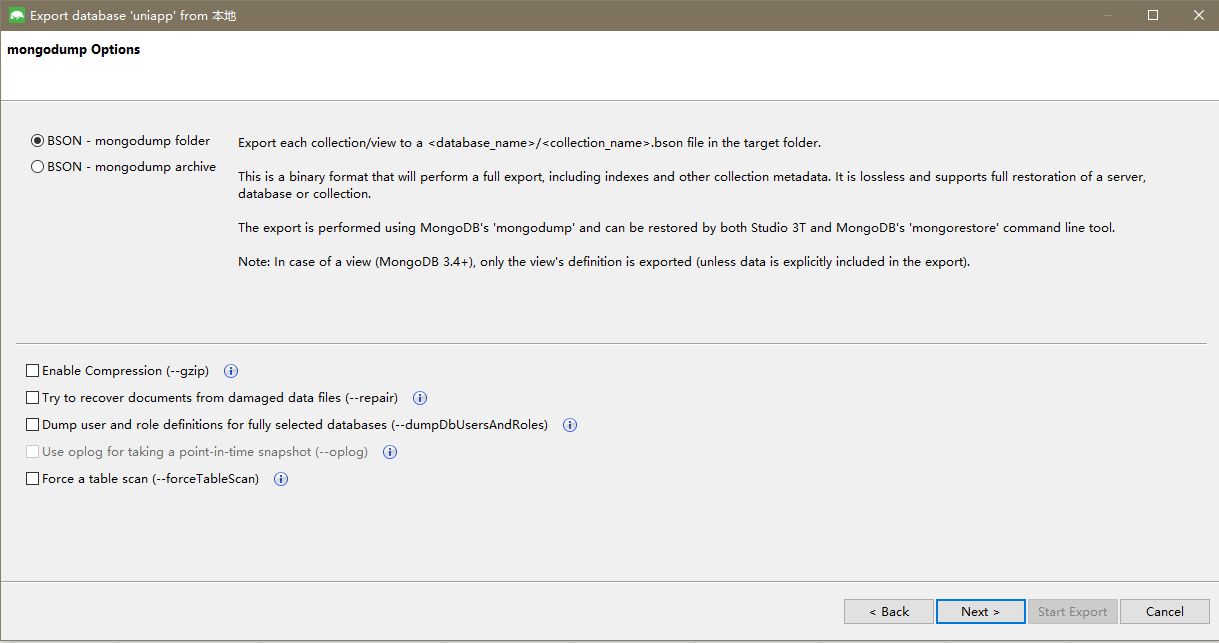Go to previous step with Back
This screenshot has width=1219, height=643.
889,611
